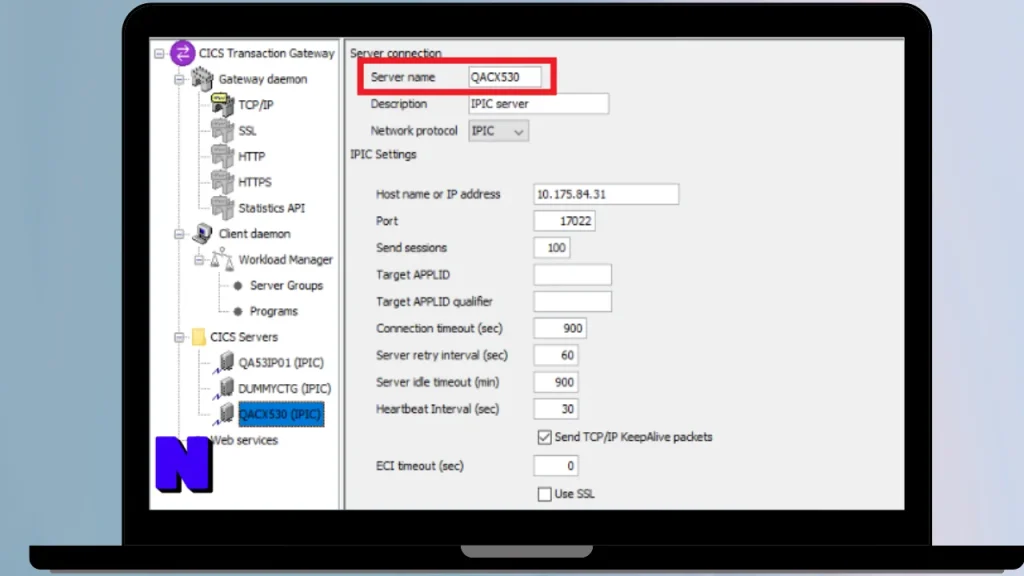Toggle Send TCP/IP KeepAlive packets checkbox
This screenshot has height=576, width=1024.
544,437
